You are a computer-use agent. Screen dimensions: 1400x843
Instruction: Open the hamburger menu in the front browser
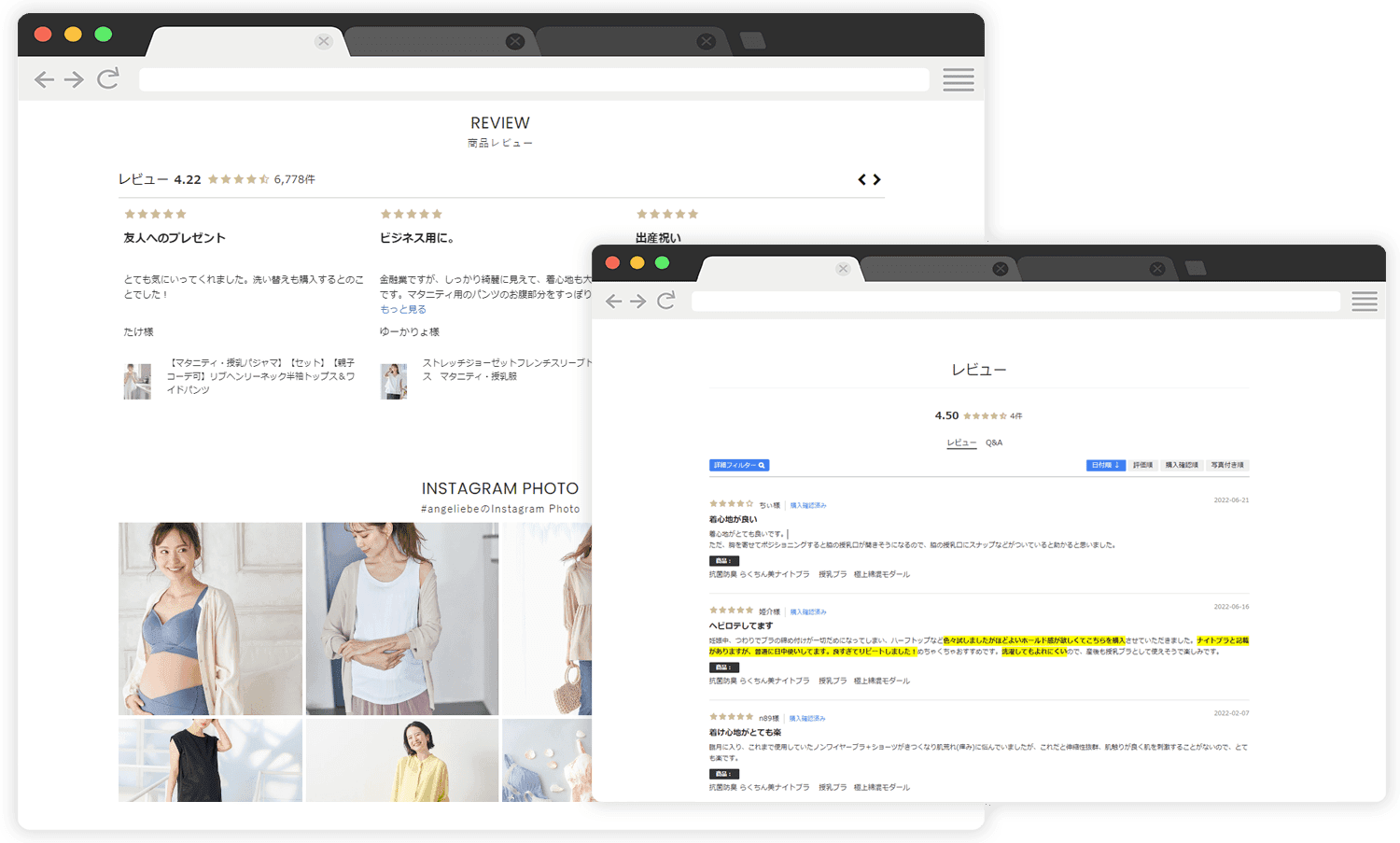pos(1364,301)
